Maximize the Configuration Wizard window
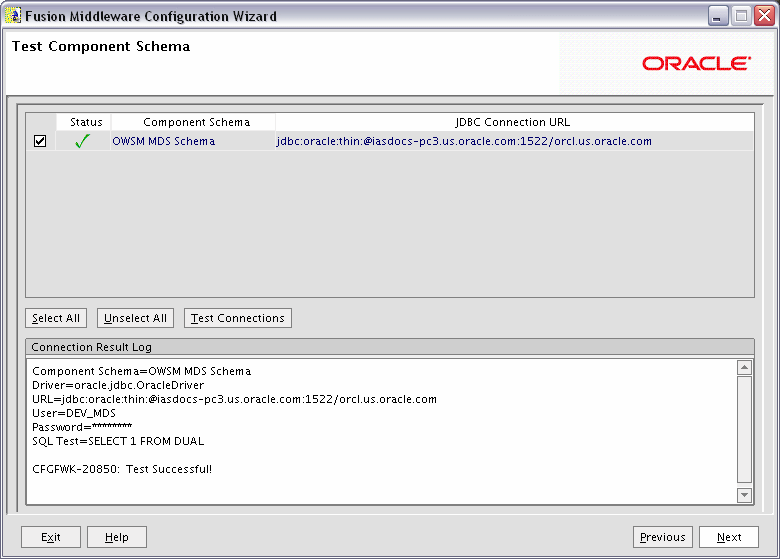Image resolution: width=780 pixels, height=559 pixels. click(741, 16)
